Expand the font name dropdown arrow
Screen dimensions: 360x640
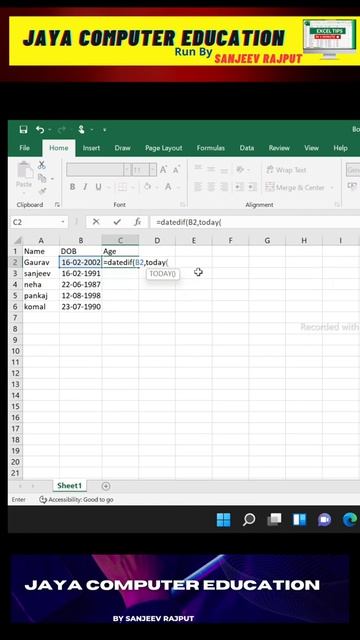pos(127,169)
